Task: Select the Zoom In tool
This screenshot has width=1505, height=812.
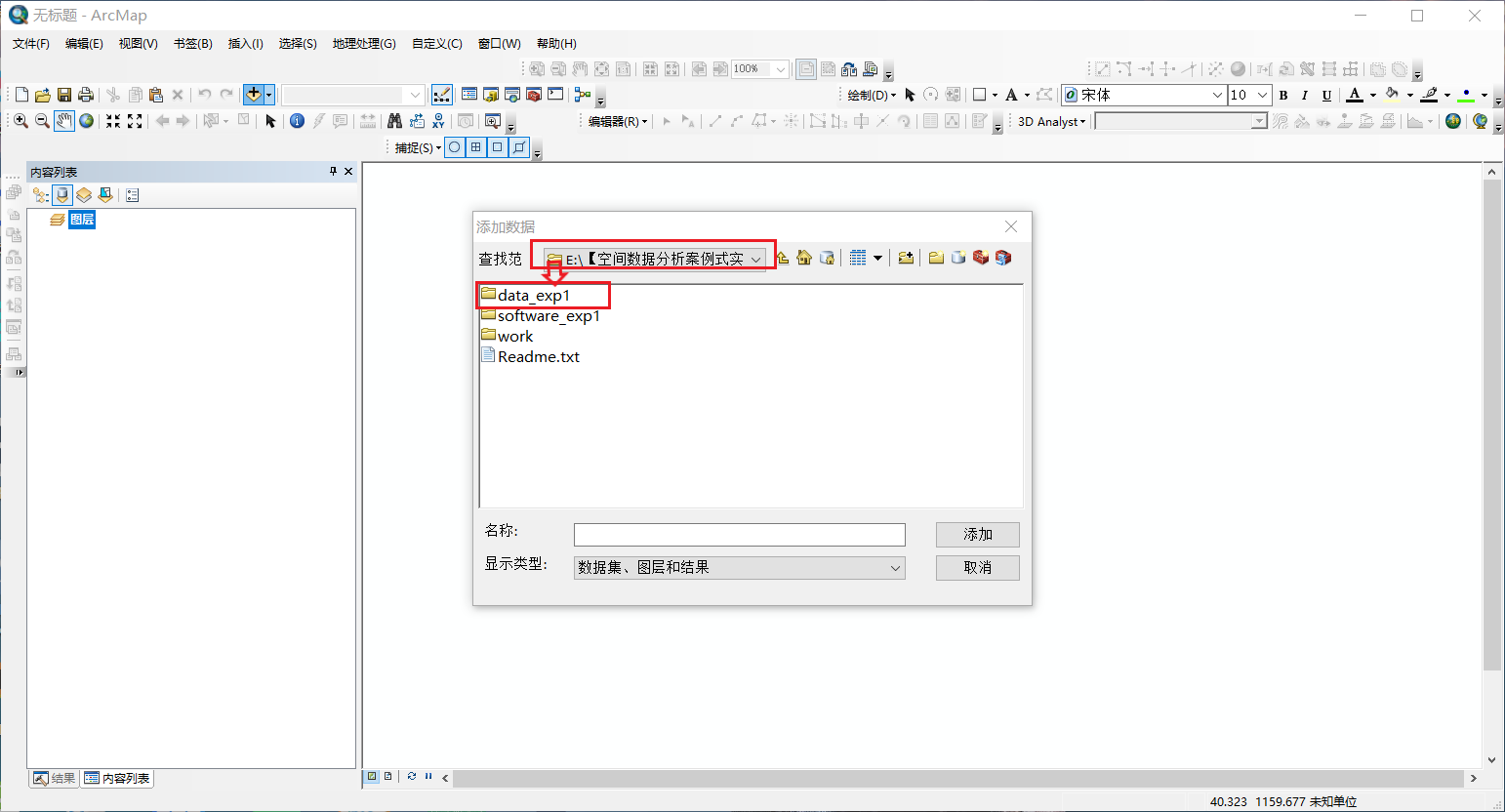Action: click(20, 121)
